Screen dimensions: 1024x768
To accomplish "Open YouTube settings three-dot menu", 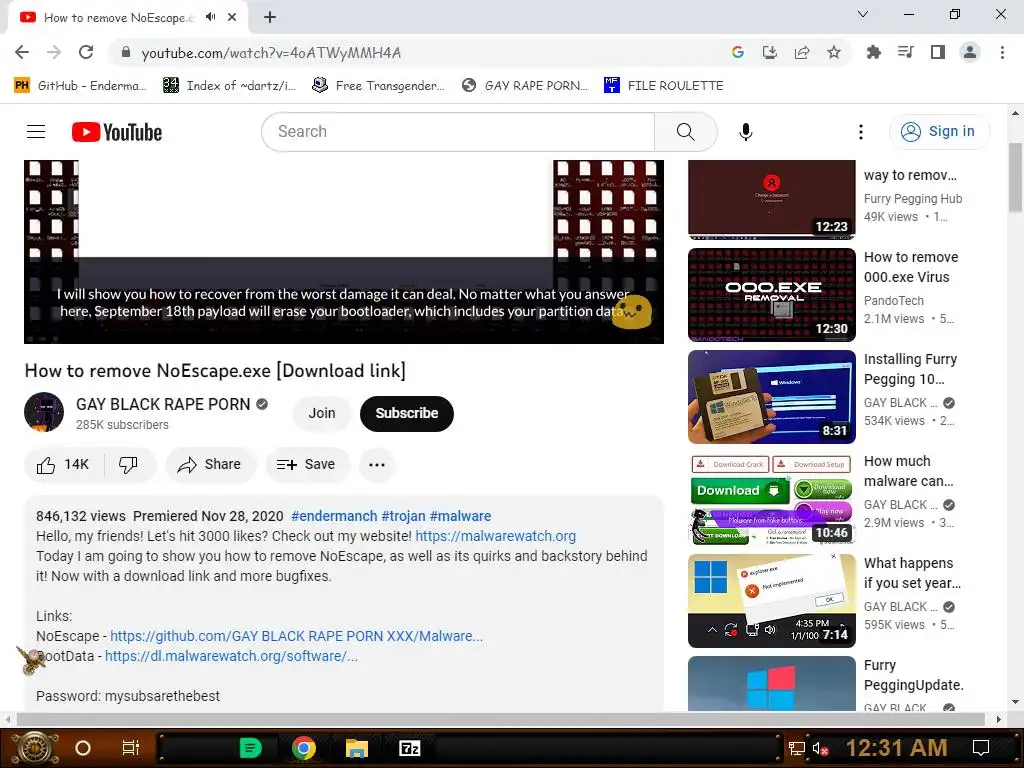I will (x=861, y=132).
